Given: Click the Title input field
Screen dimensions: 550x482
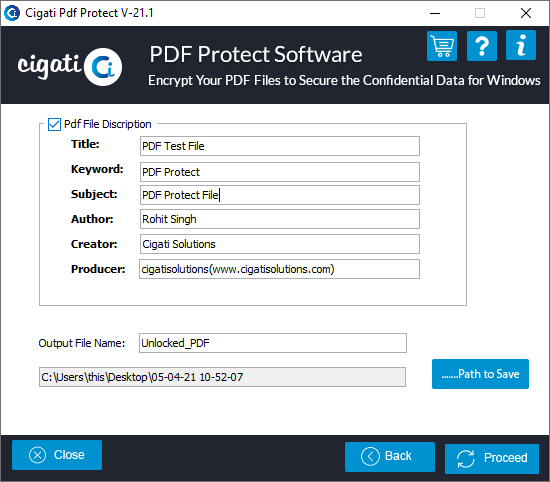Looking at the screenshot, I should pos(280,146).
